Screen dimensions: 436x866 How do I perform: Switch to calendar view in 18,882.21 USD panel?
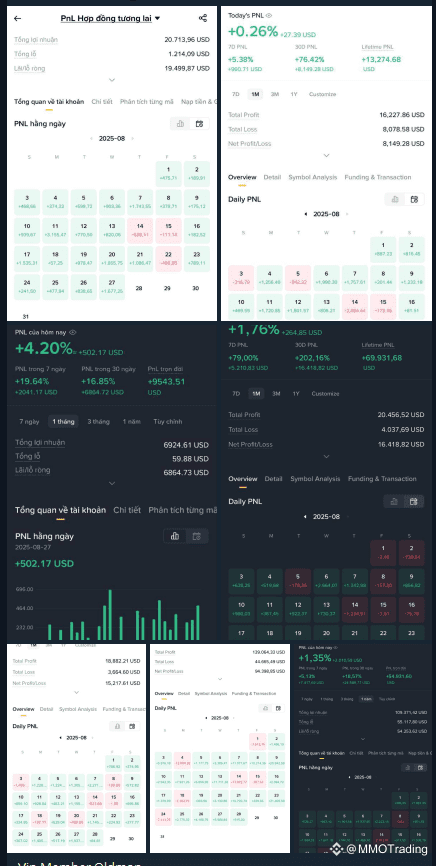tap(132, 726)
